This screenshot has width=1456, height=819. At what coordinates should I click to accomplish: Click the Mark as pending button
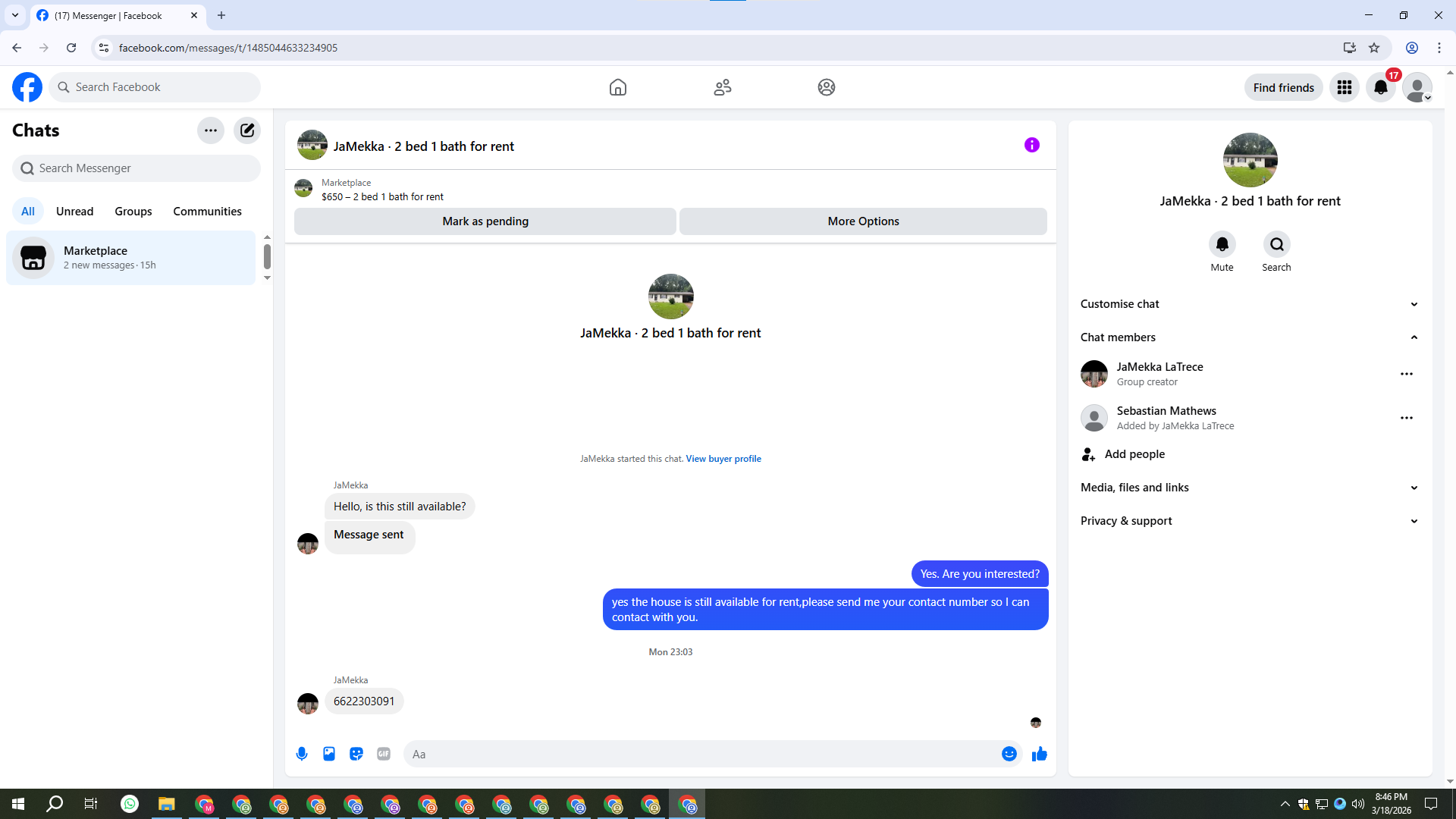(485, 221)
